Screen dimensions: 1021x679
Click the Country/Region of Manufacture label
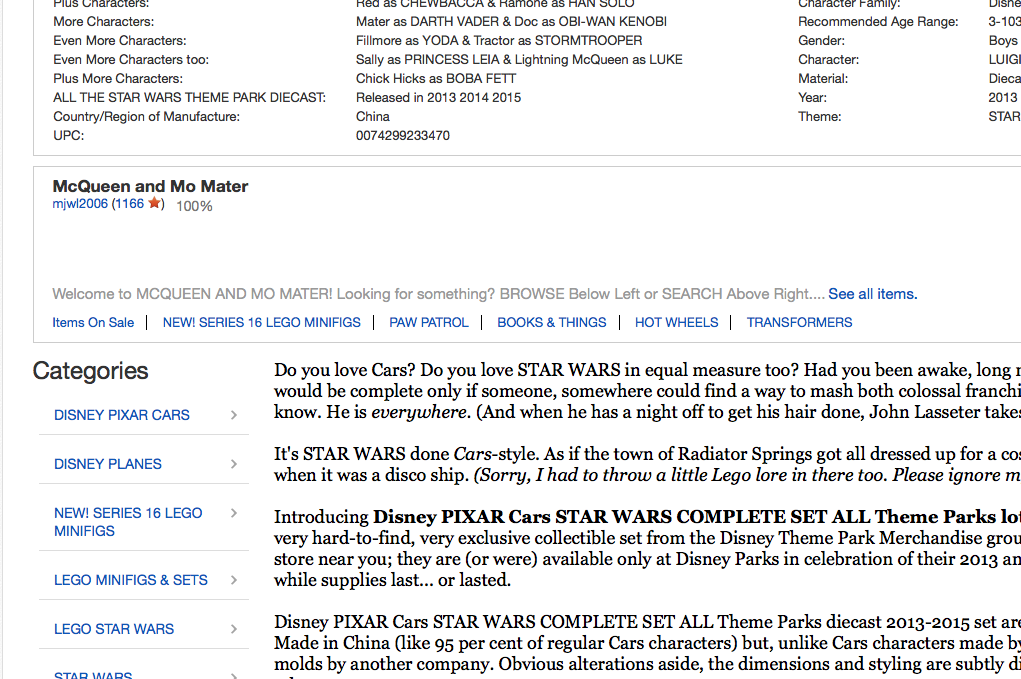coord(147,117)
